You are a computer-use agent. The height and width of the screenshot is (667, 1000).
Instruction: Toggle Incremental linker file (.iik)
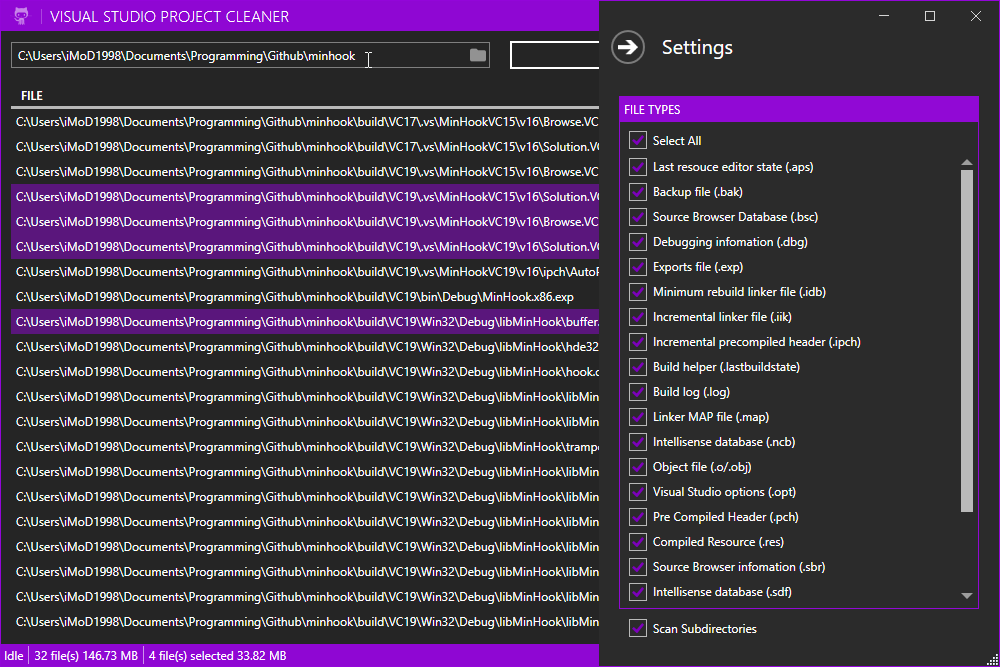click(x=638, y=316)
